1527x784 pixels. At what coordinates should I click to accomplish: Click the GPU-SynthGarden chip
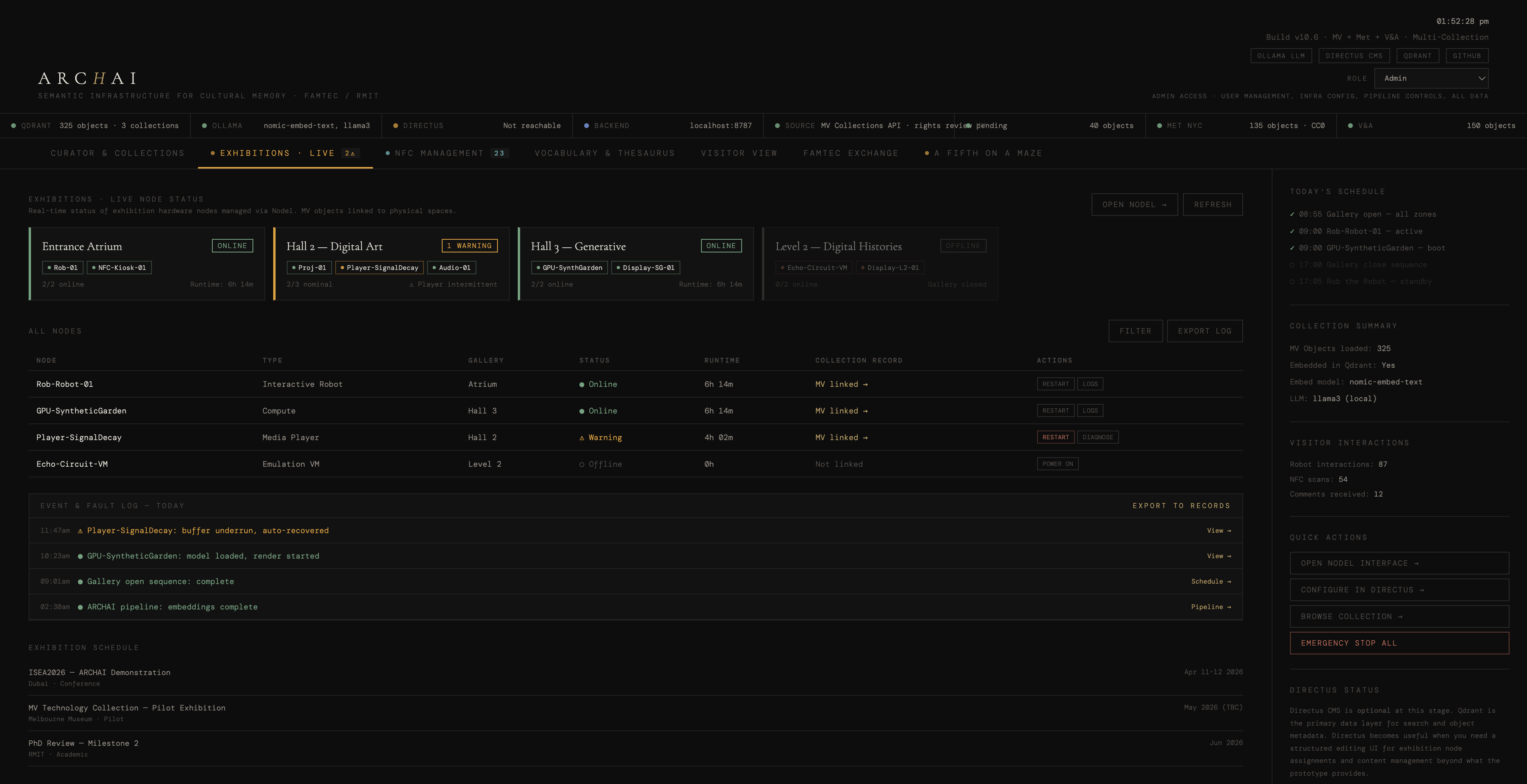point(569,268)
